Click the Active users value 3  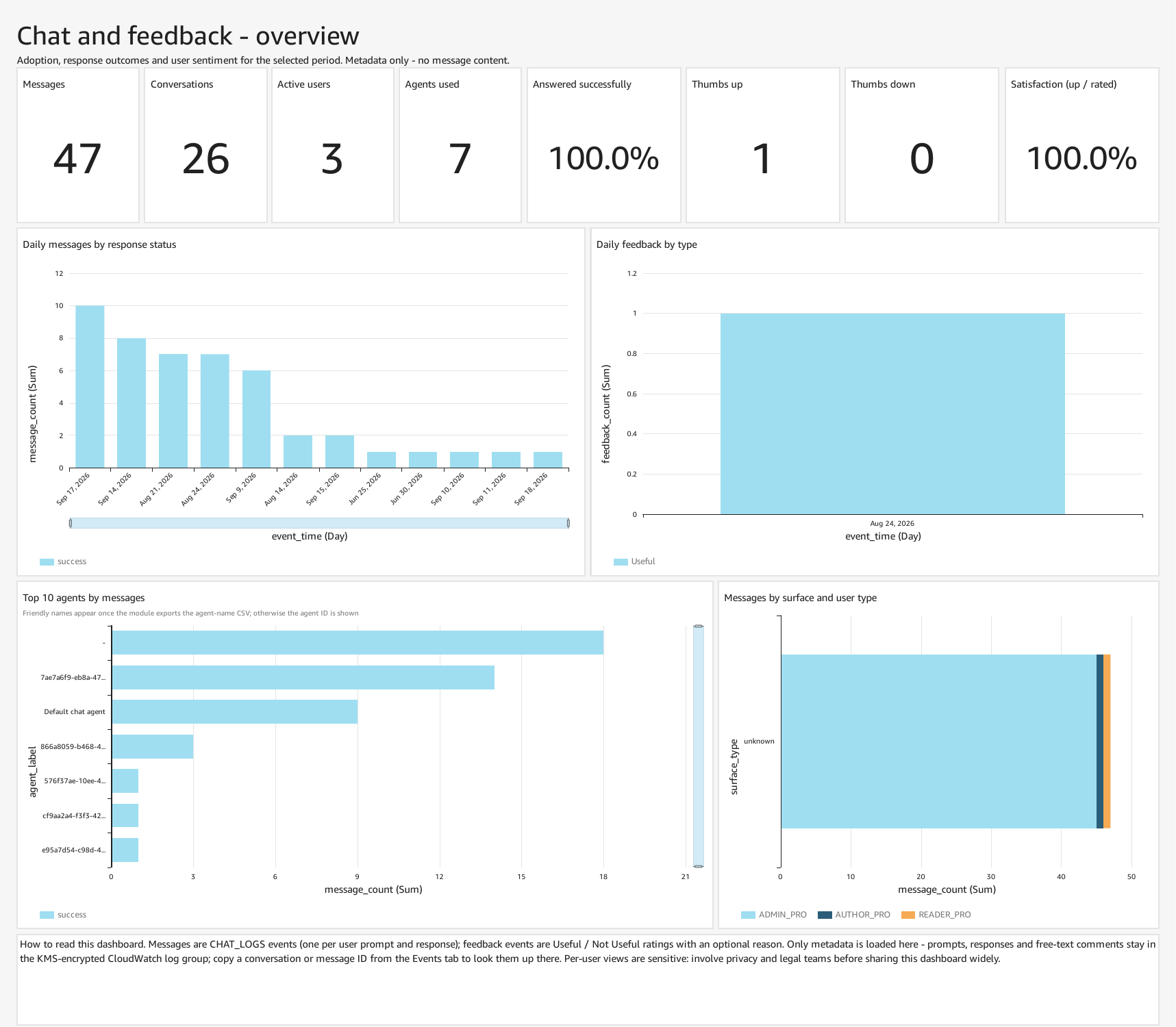[x=332, y=159]
